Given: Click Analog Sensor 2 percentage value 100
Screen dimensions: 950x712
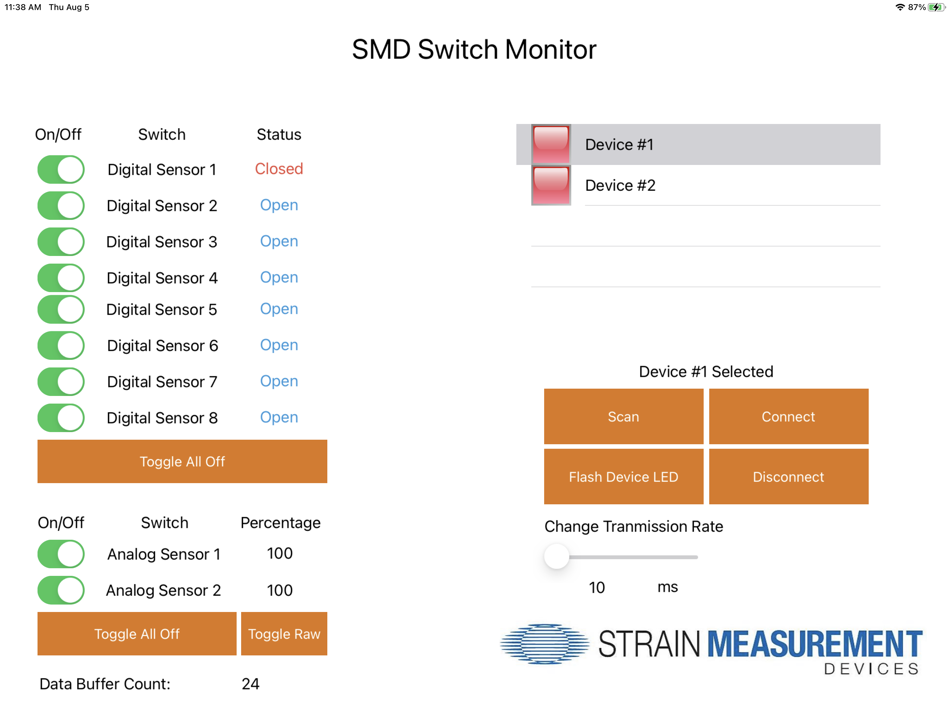Looking at the screenshot, I should (x=279, y=590).
